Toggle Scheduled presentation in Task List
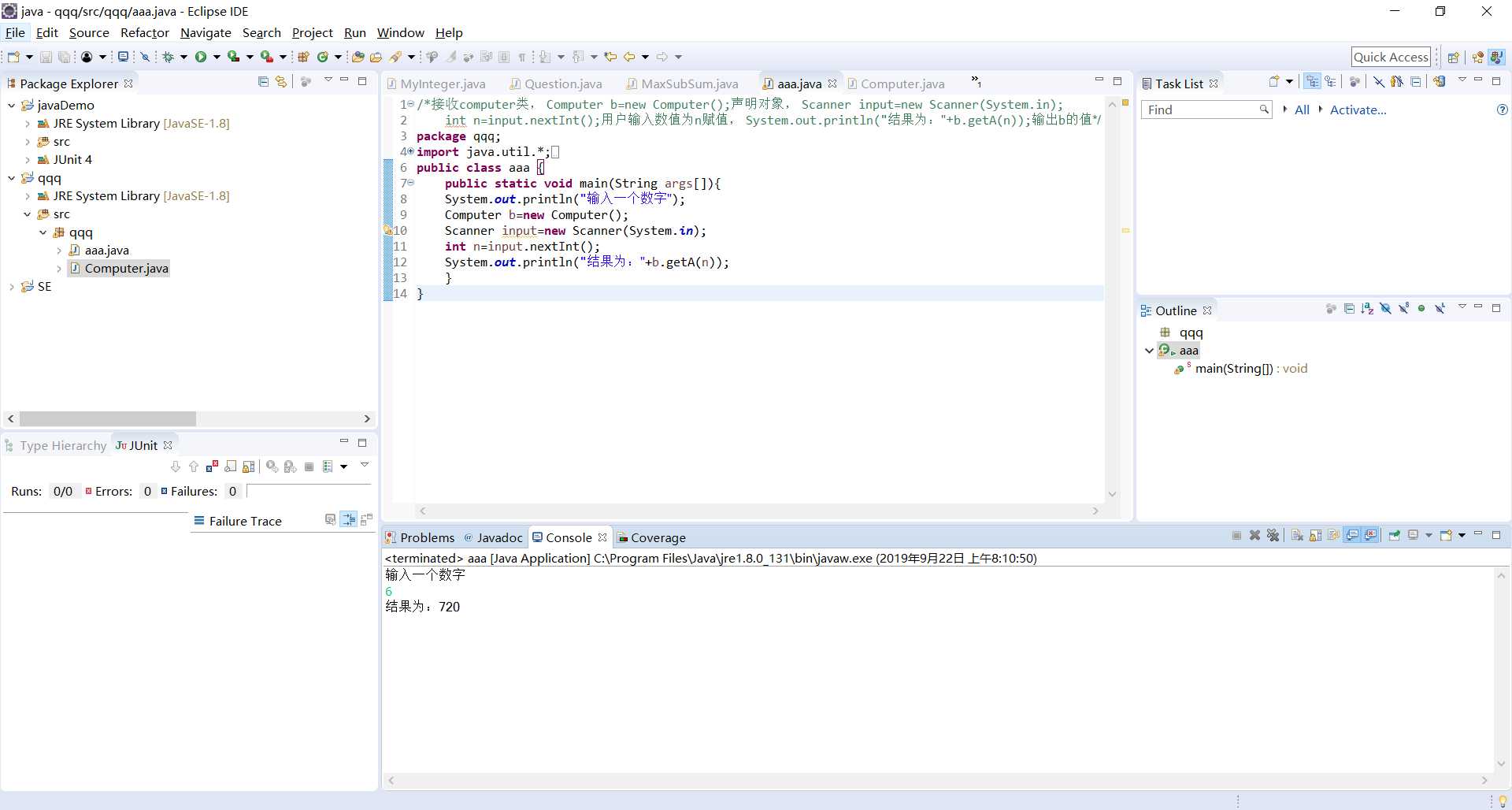Image resolution: width=1512 pixels, height=810 pixels. pyautogui.click(x=1330, y=81)
